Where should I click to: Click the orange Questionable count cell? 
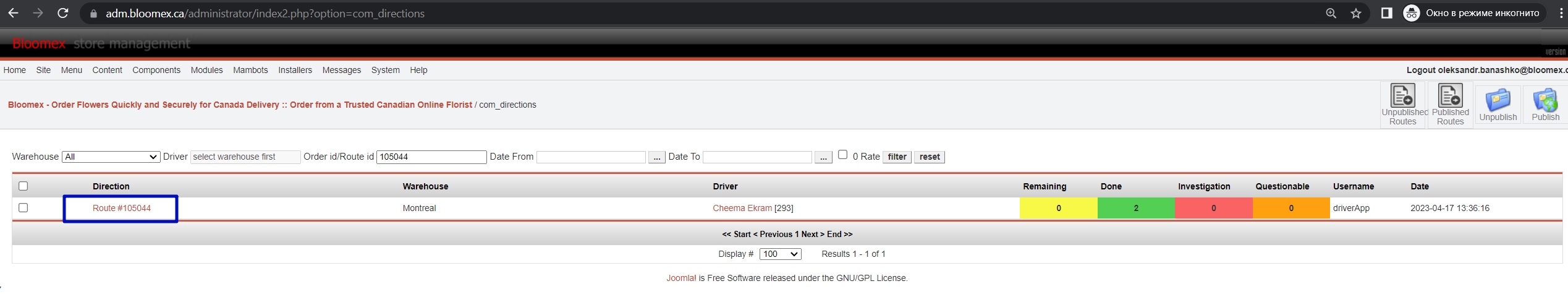1291,208
